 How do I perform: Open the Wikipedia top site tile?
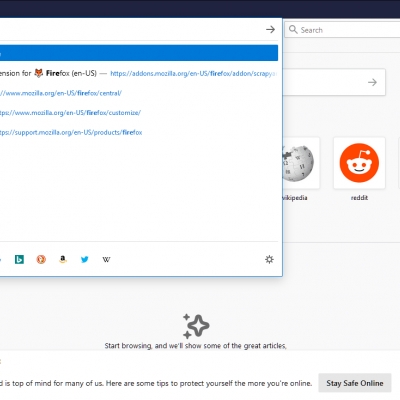pos(301,163)
